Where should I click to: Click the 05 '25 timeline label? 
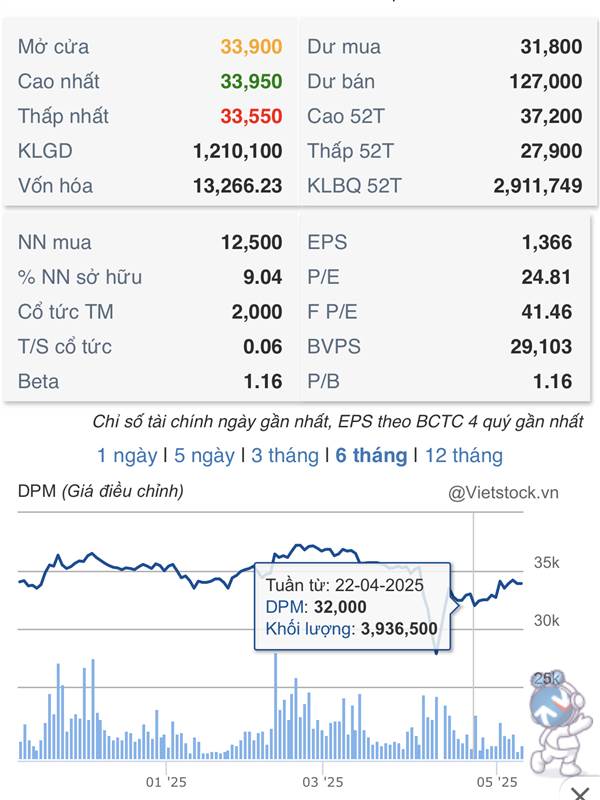(496, 782)
